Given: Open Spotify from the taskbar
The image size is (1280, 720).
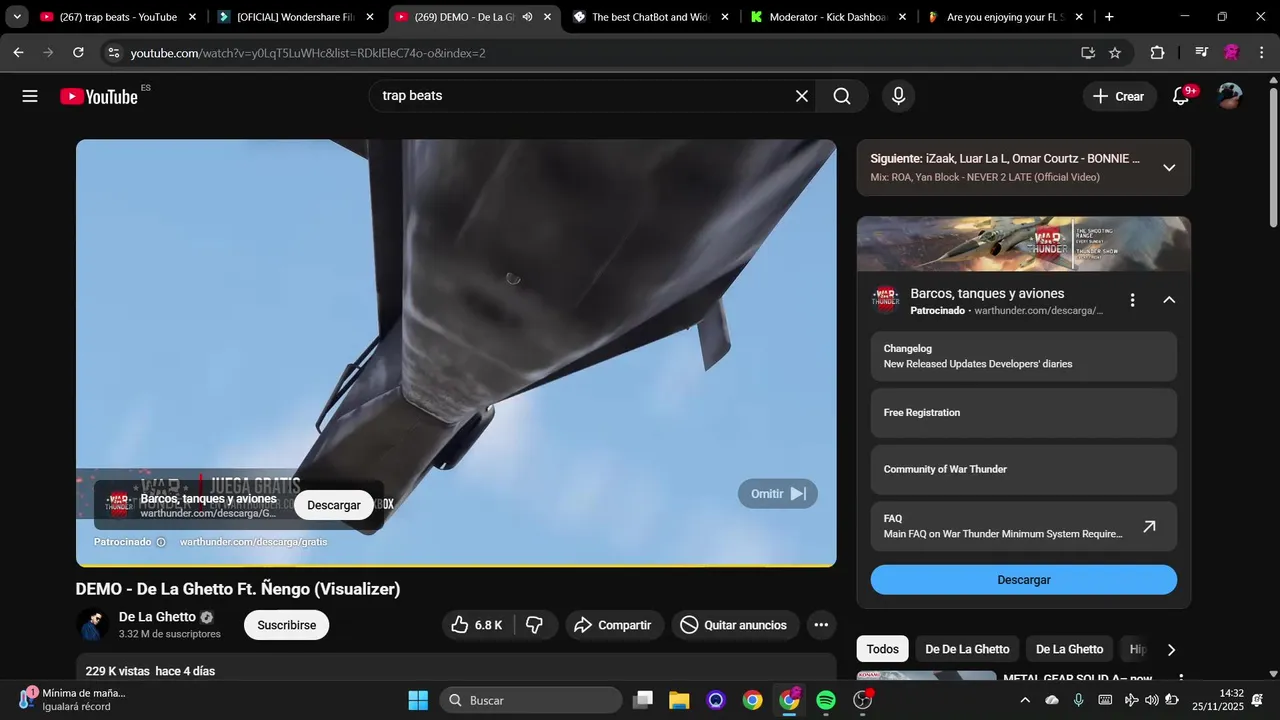Looking at the screenshot, I should tap(826, 700).
